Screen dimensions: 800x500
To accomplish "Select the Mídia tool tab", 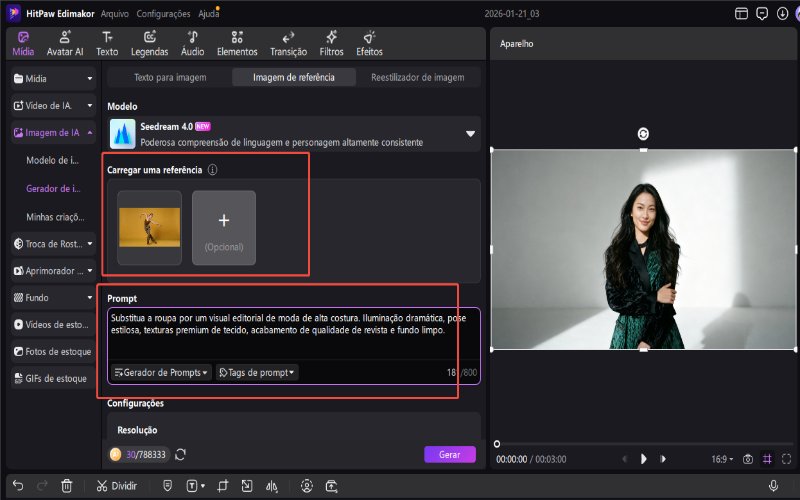I will (23, 44).
